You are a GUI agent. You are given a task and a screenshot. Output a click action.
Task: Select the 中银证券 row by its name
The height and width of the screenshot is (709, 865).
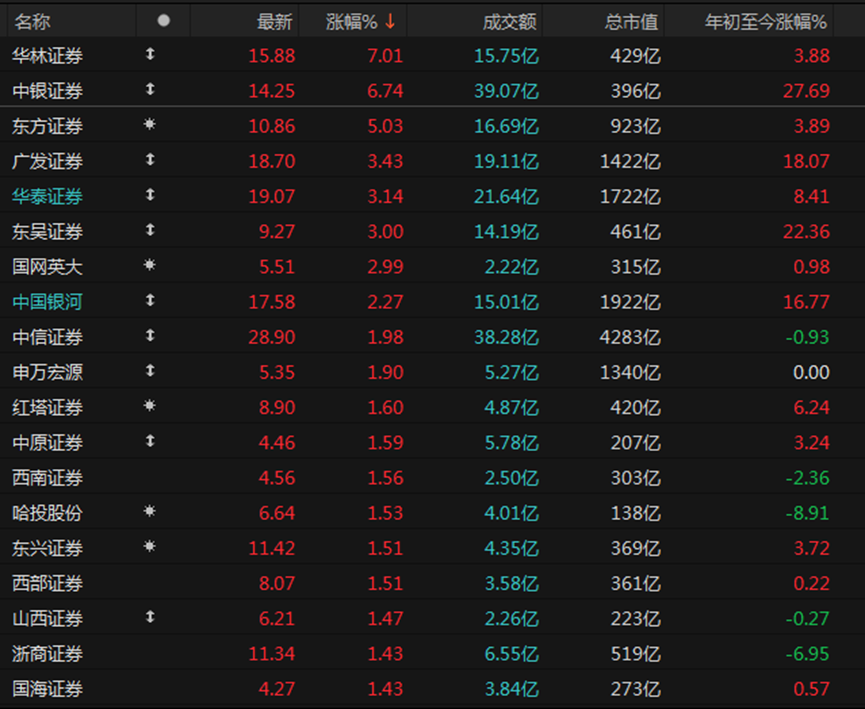point(47,91)
